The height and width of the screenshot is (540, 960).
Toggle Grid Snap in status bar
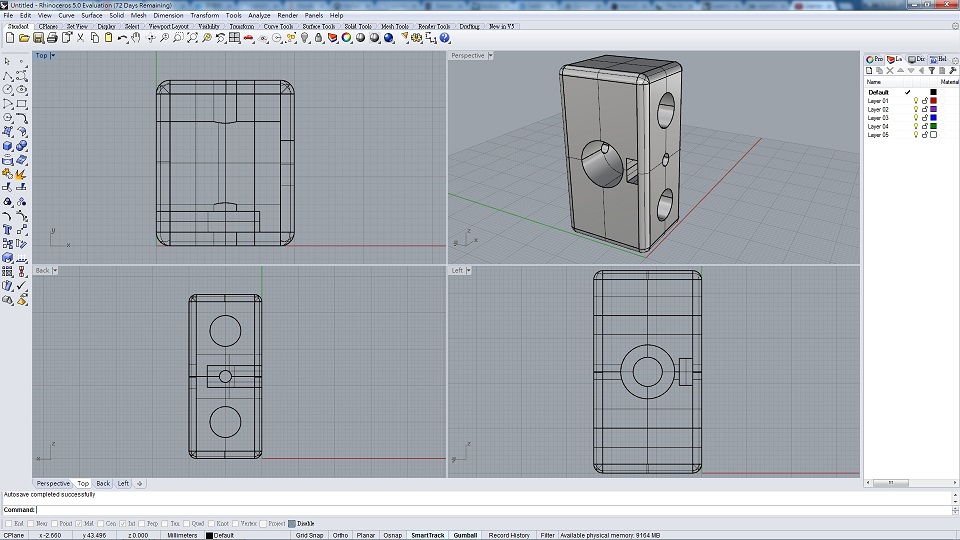click(x=309, y=535)
